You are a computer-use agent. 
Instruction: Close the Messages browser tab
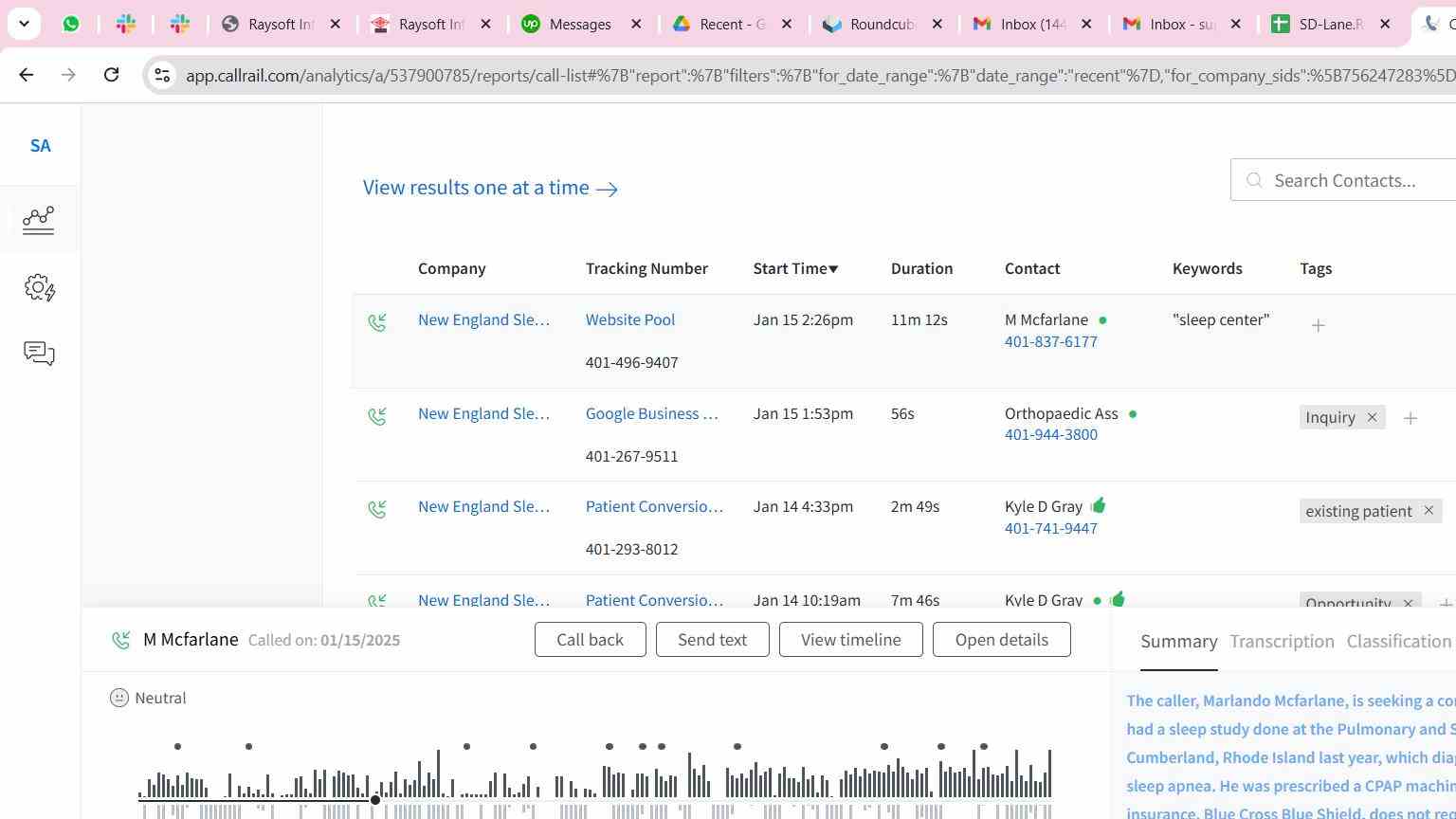tap(637, 24)
